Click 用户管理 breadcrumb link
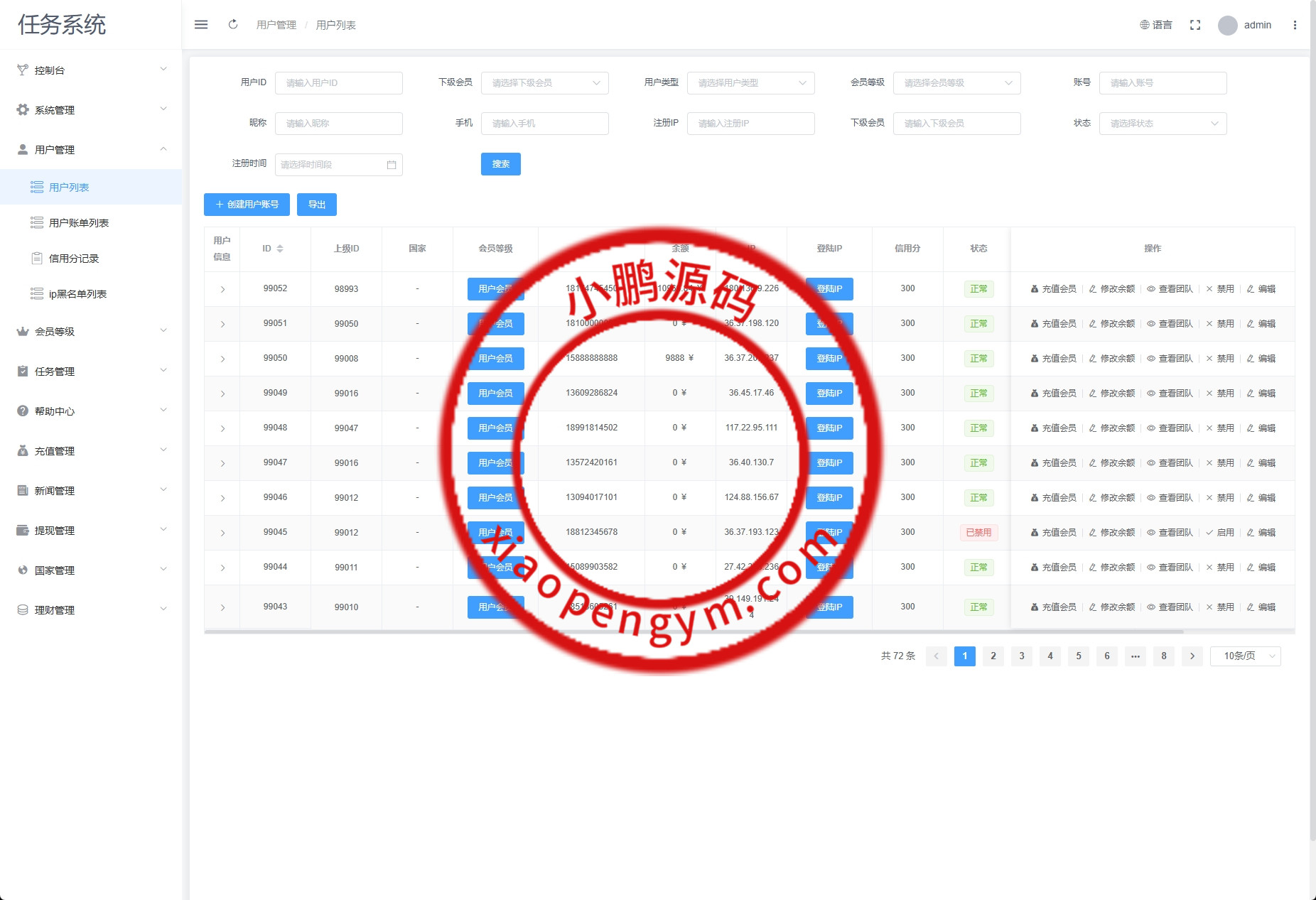The width and height of the screenshot is (1316, 900). (276, 25)
